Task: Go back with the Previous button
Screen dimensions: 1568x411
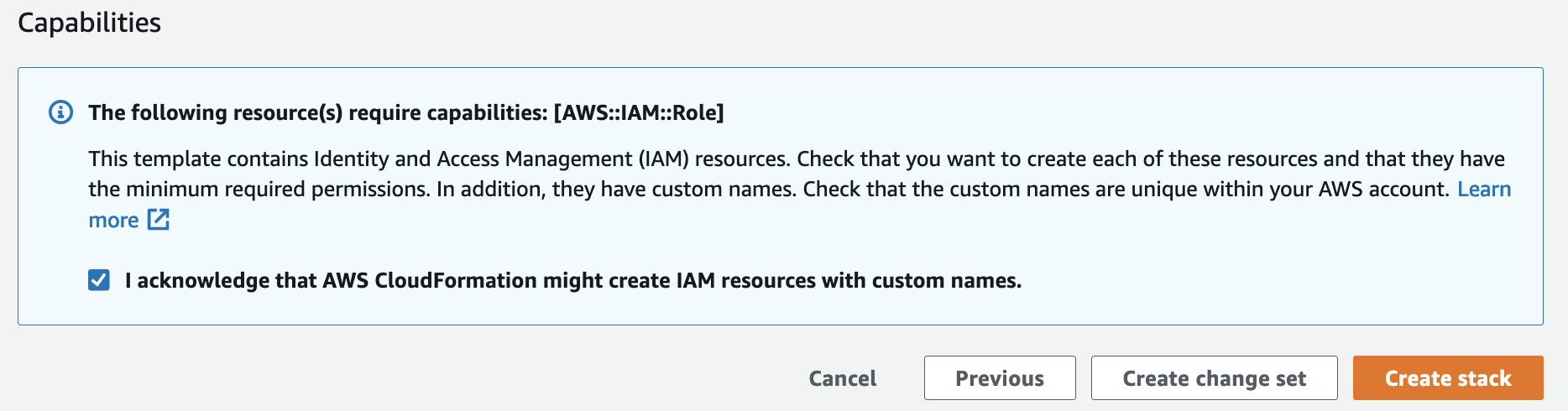Action: [x=1000, y=378]
